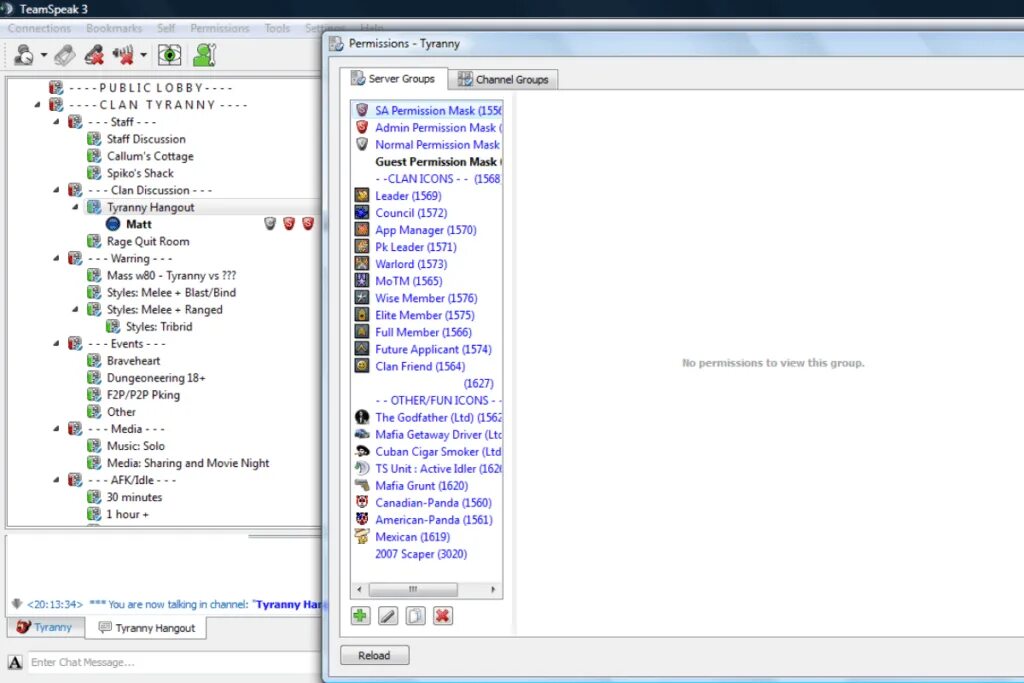Select the Leader (1569) group icon

(362, 195)
